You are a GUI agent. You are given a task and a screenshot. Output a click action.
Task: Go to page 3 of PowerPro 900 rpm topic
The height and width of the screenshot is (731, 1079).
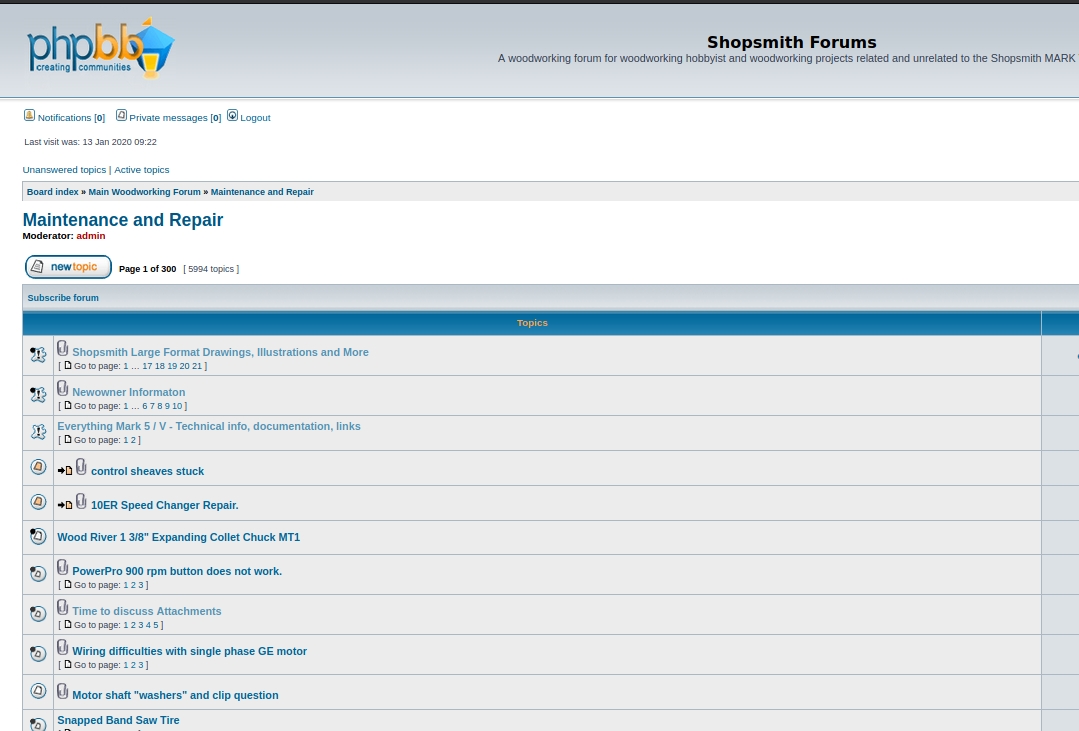click(141, 585)
